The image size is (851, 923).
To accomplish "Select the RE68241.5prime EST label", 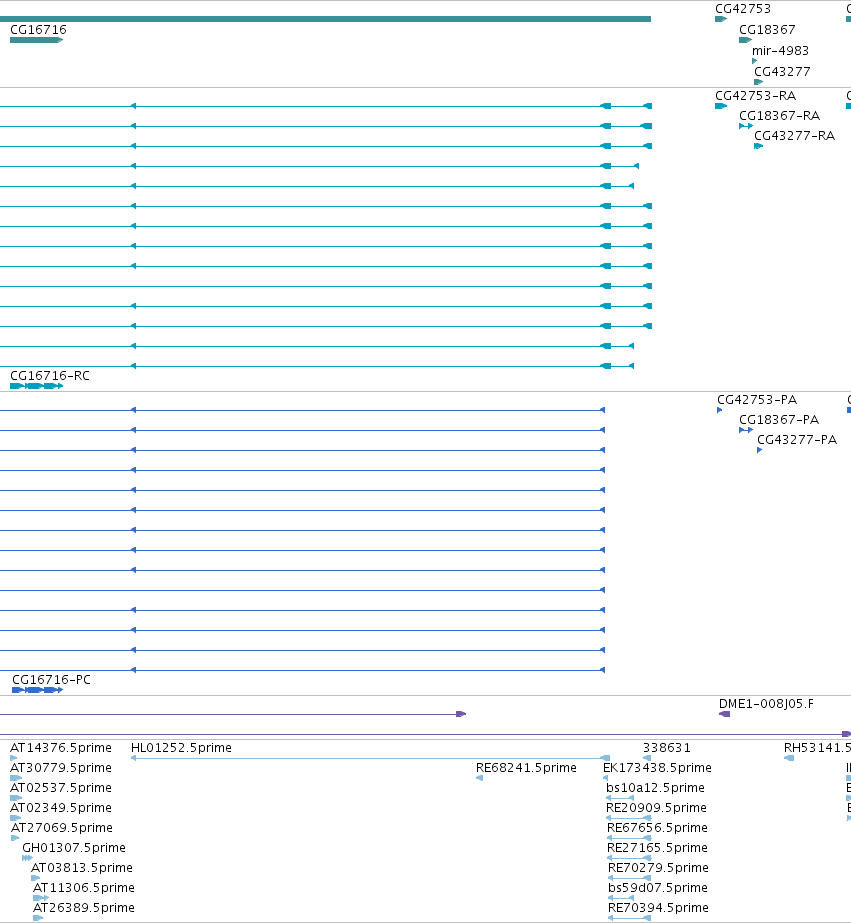I will 526,768.
